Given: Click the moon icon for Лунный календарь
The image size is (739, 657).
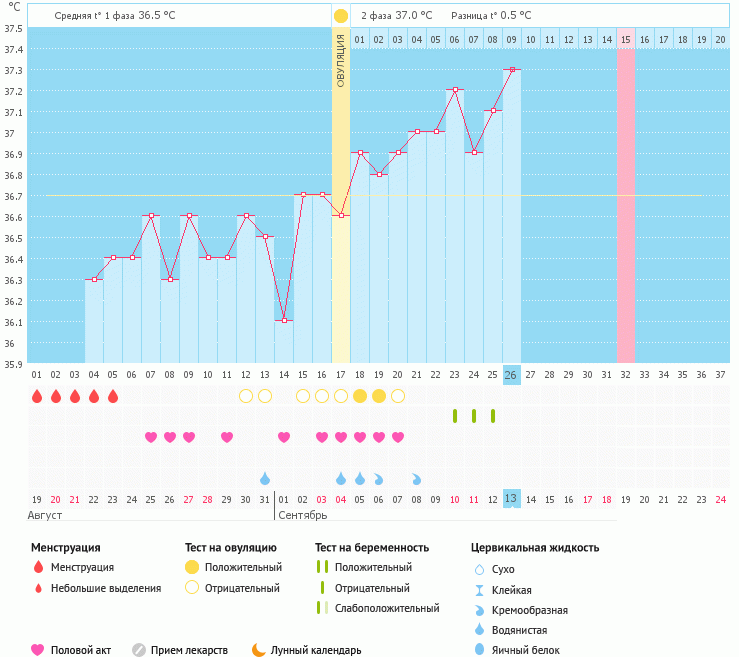Looking at the screenshot, I should [x=259, y=650].
